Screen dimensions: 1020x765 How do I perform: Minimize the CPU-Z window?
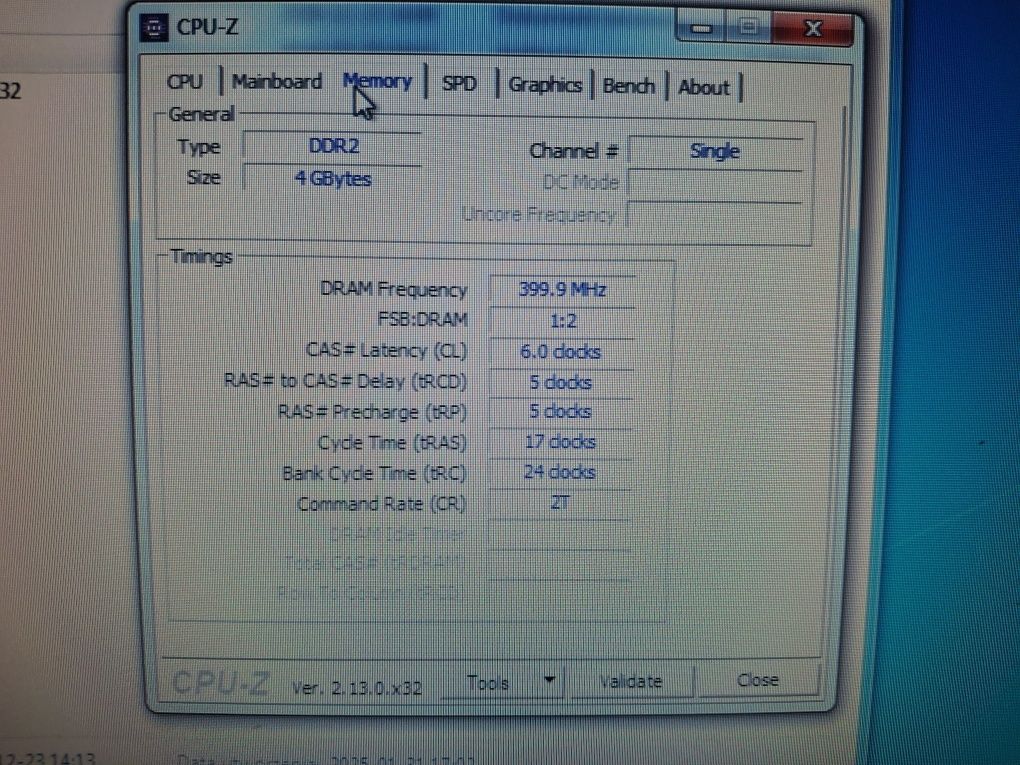(x=701, y=28)
